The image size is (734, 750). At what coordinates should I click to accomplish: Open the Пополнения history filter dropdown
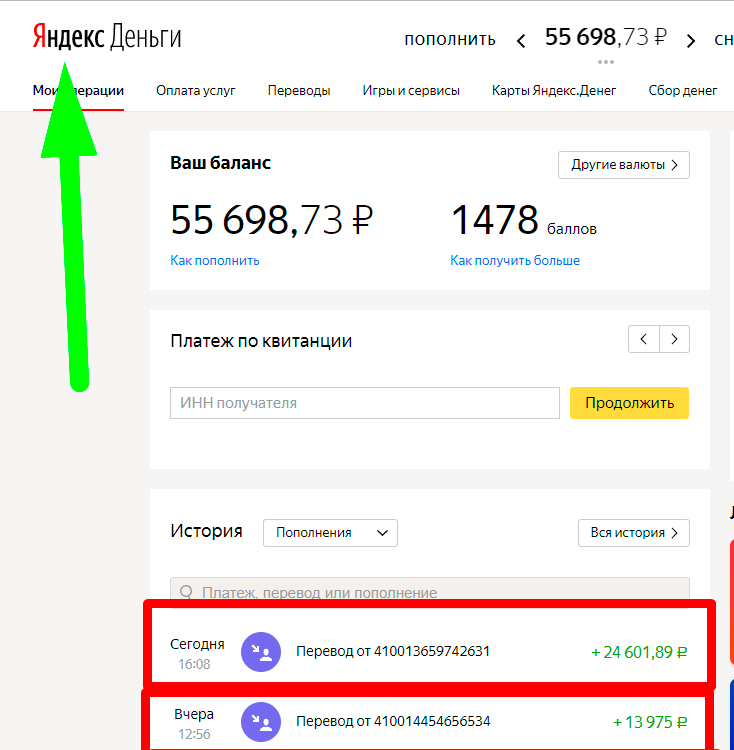coord(330,533)
